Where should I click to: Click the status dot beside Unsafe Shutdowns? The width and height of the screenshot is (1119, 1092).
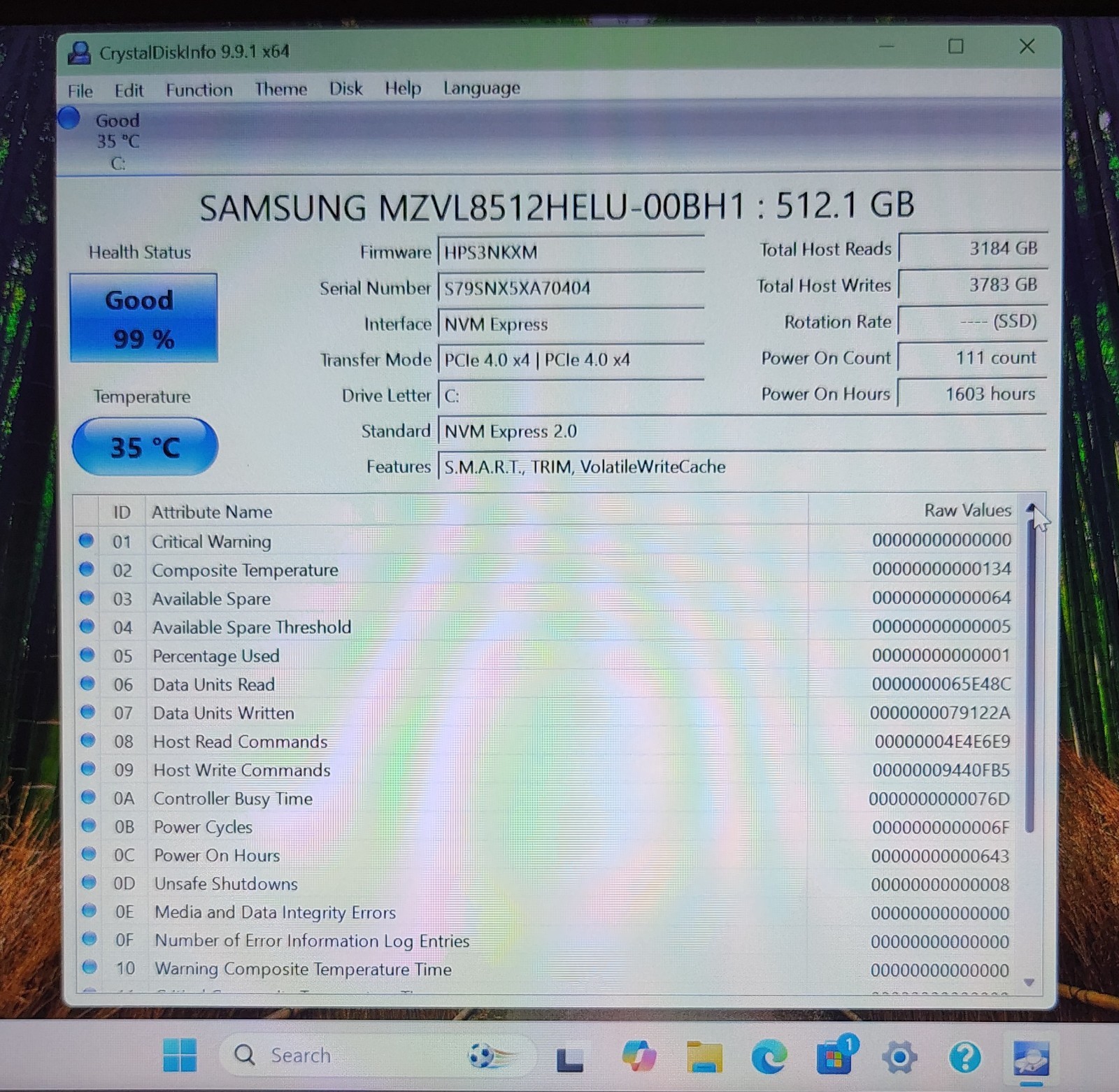click(x=89, y=882)
